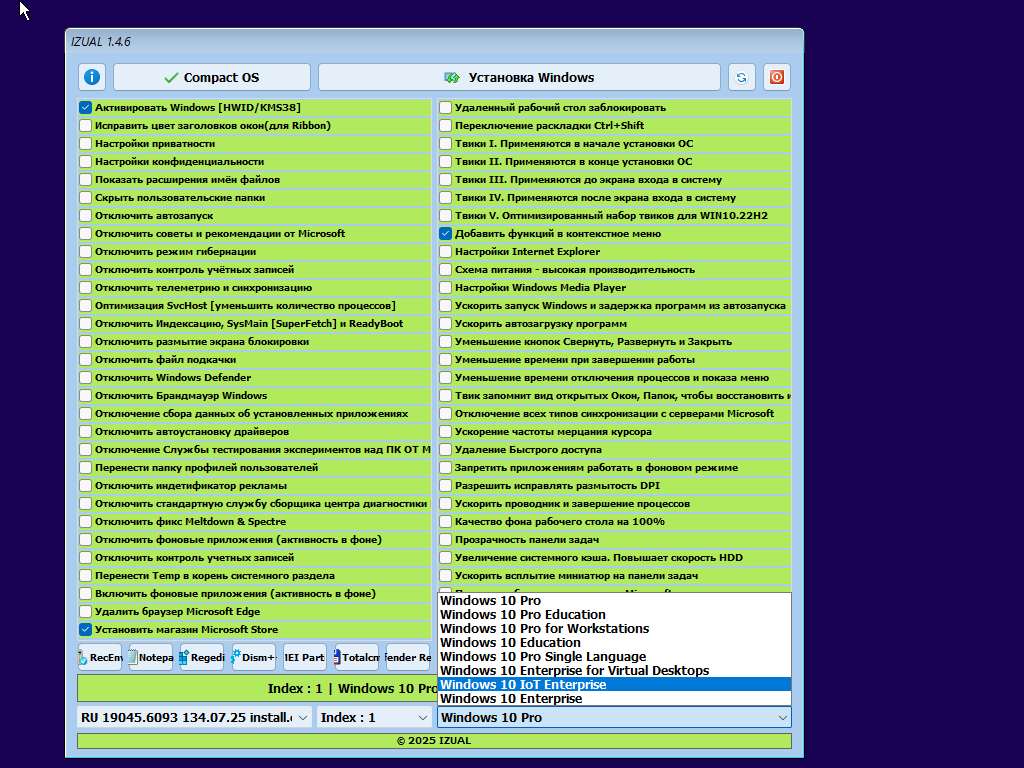Uncheck Добавить функций в контекстное меню

coord(445,233)
